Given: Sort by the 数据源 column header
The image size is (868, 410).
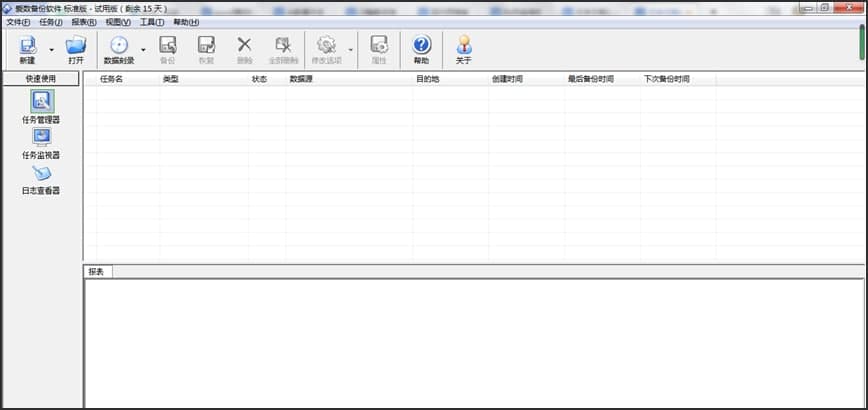Looking at the screenshot, I should (x=349, y=79).
